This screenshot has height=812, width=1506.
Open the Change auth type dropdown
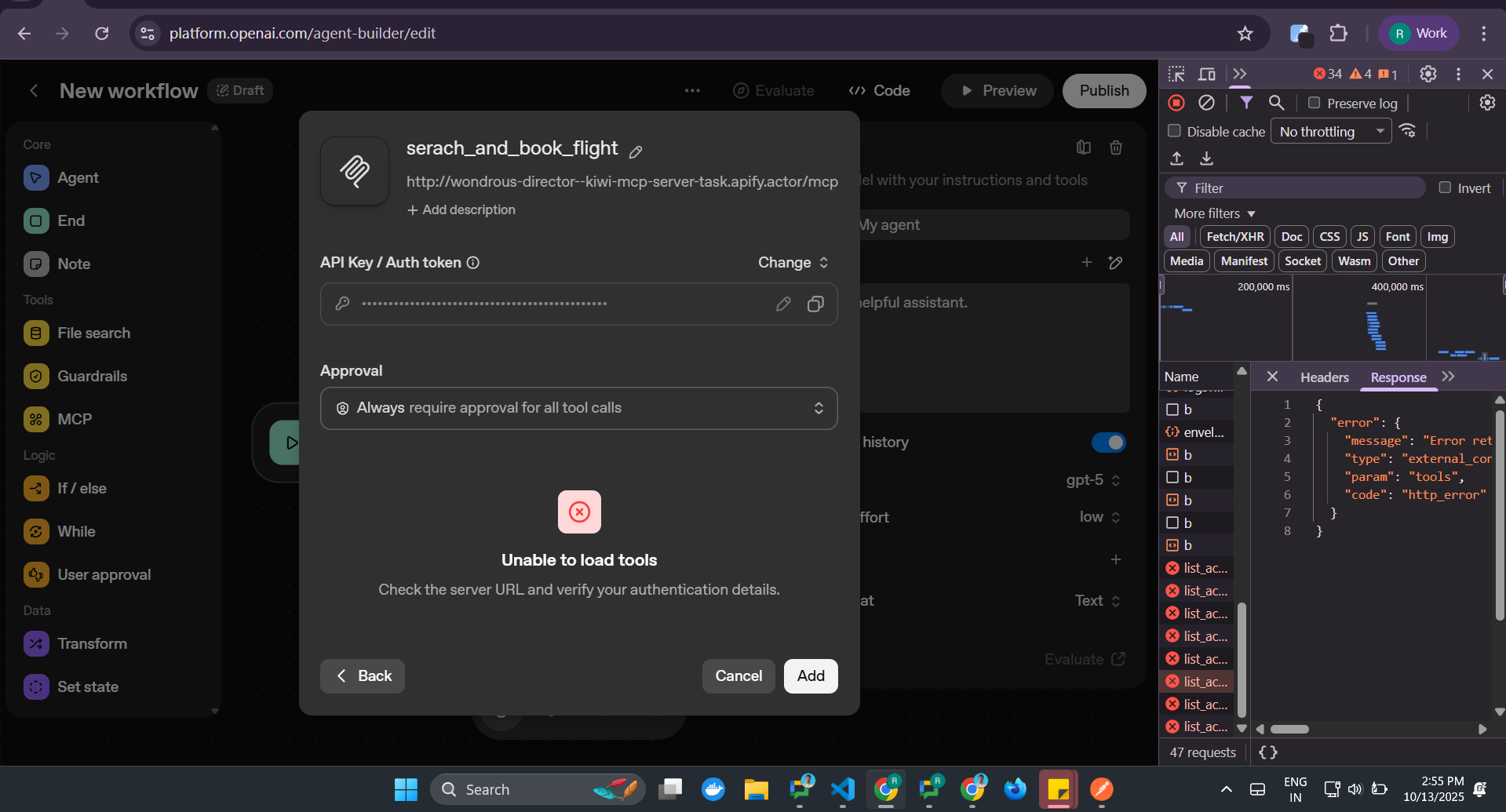(x=793, y=263)
